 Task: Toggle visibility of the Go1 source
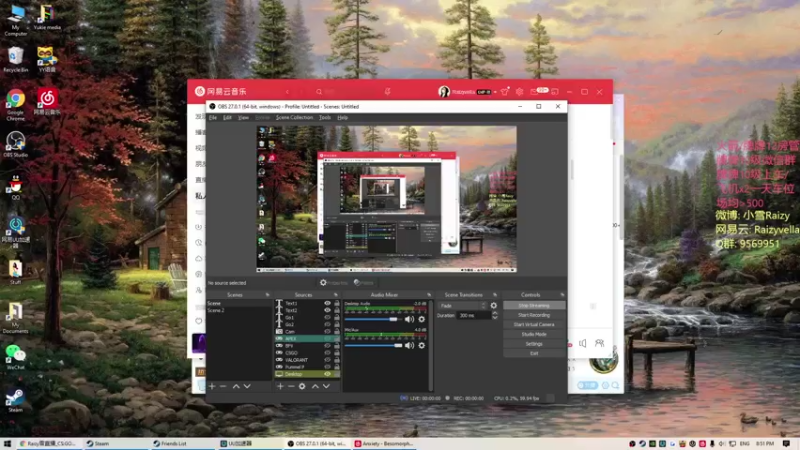coord(328,317)
